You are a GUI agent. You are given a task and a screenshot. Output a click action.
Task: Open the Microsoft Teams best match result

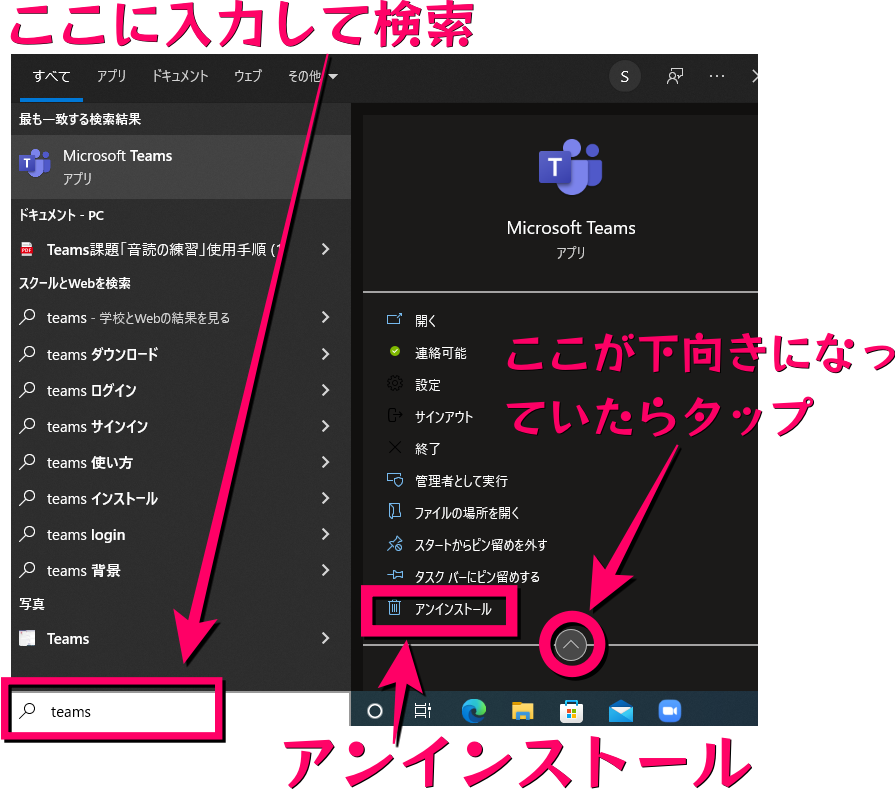click(181, 167)
